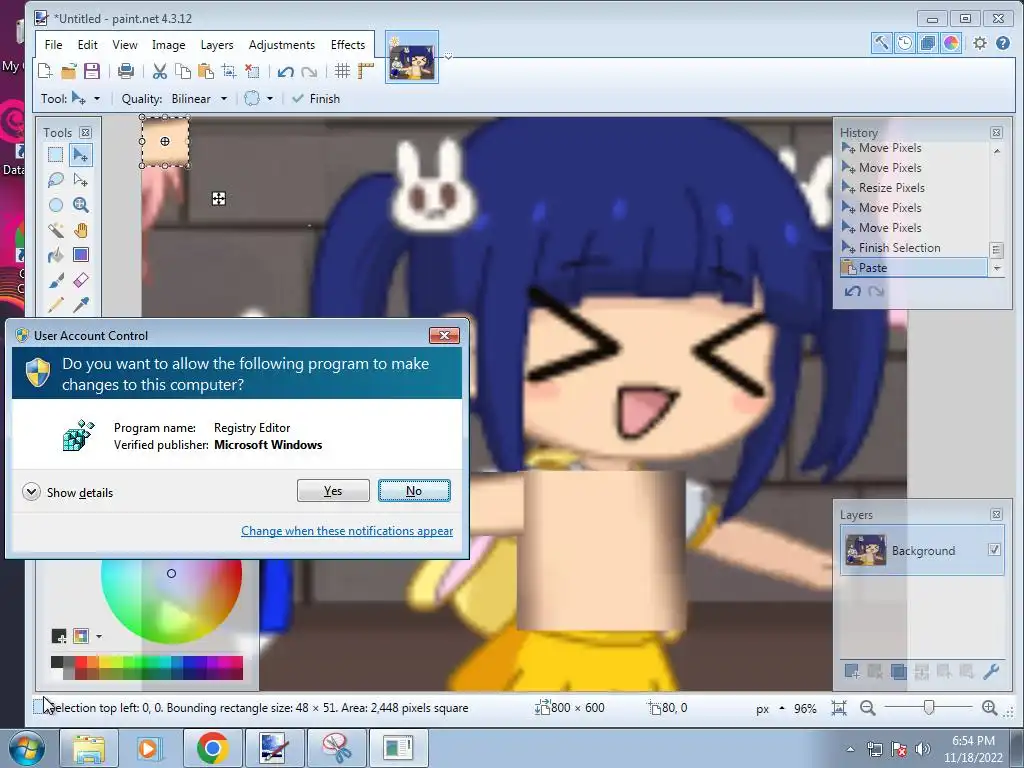
Task: Open the Settings gear icon
Action: pos(980,43)
